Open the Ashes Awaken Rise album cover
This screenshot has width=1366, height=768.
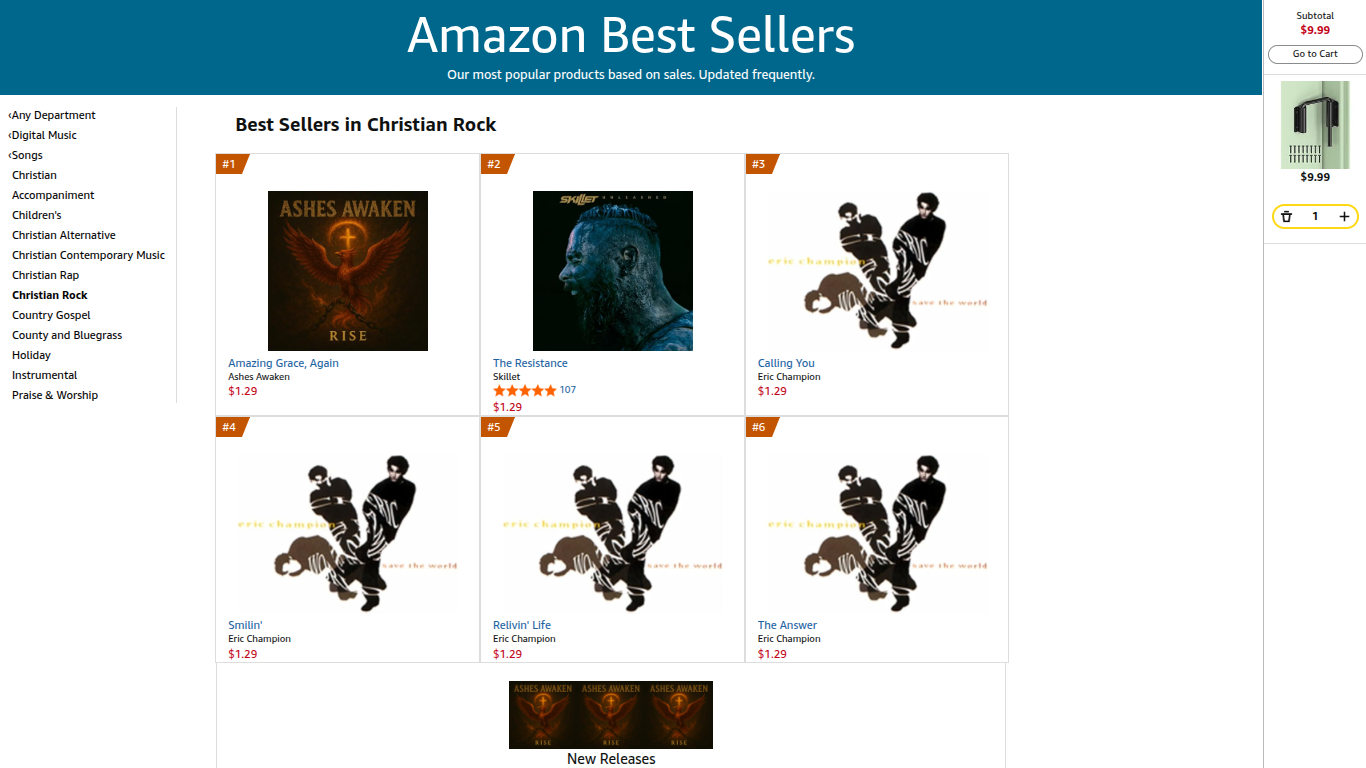(x=348, y=271)
